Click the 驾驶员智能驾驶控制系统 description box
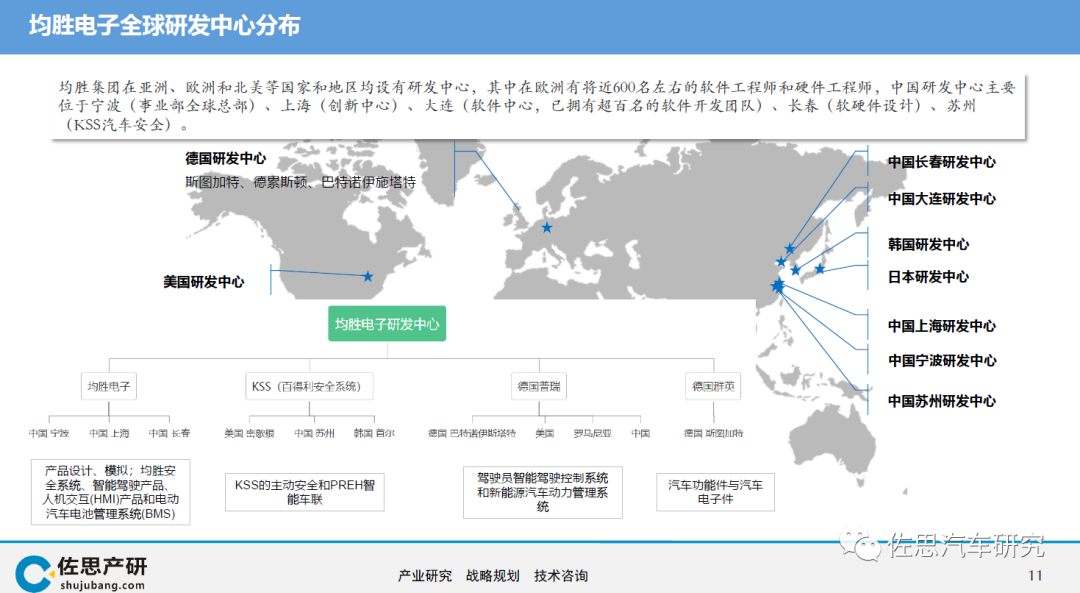The height and width of the screenshot is (593, 1080). tap(543, 492)
